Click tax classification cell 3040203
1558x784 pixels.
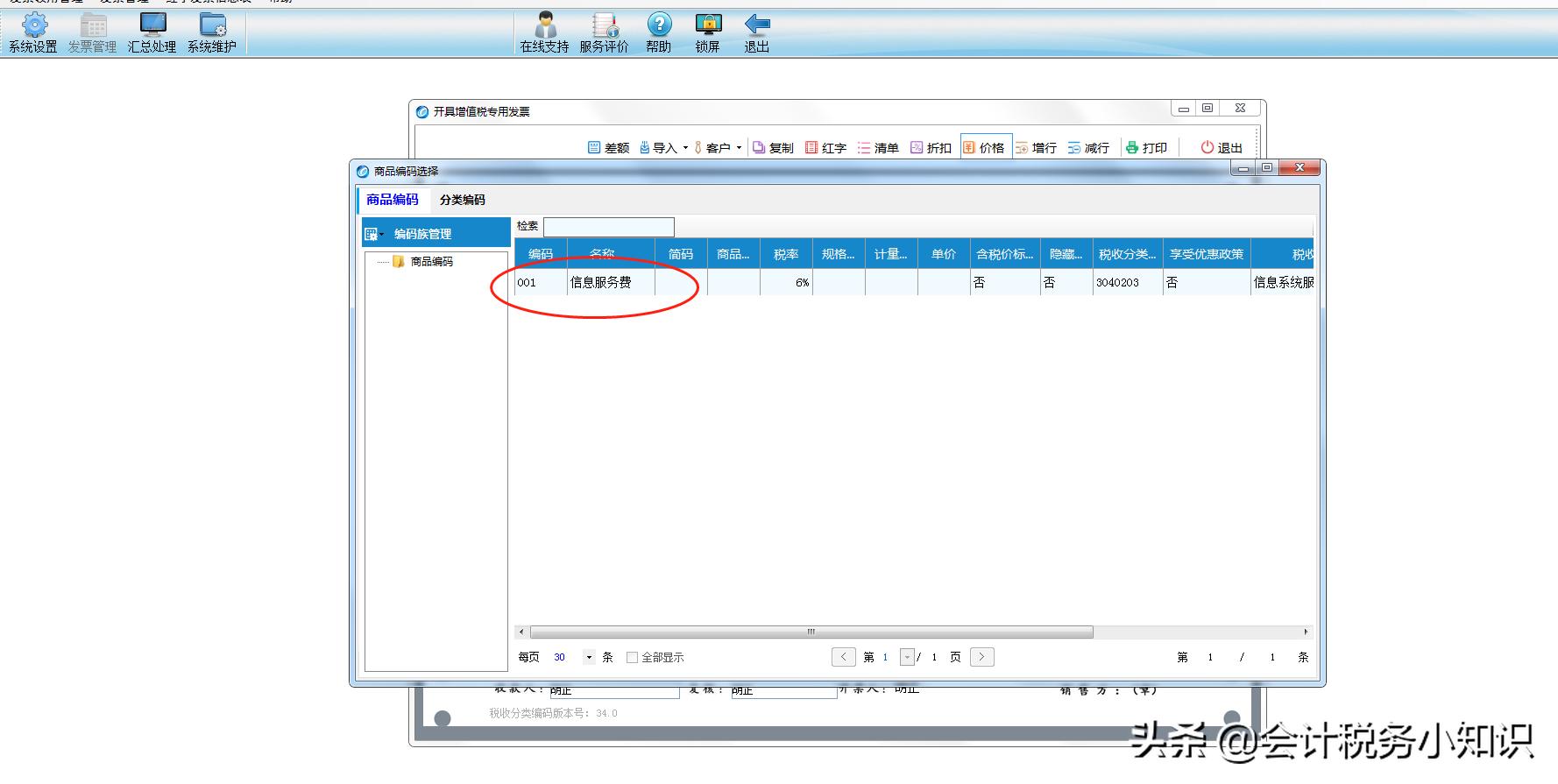(1128, 282)
